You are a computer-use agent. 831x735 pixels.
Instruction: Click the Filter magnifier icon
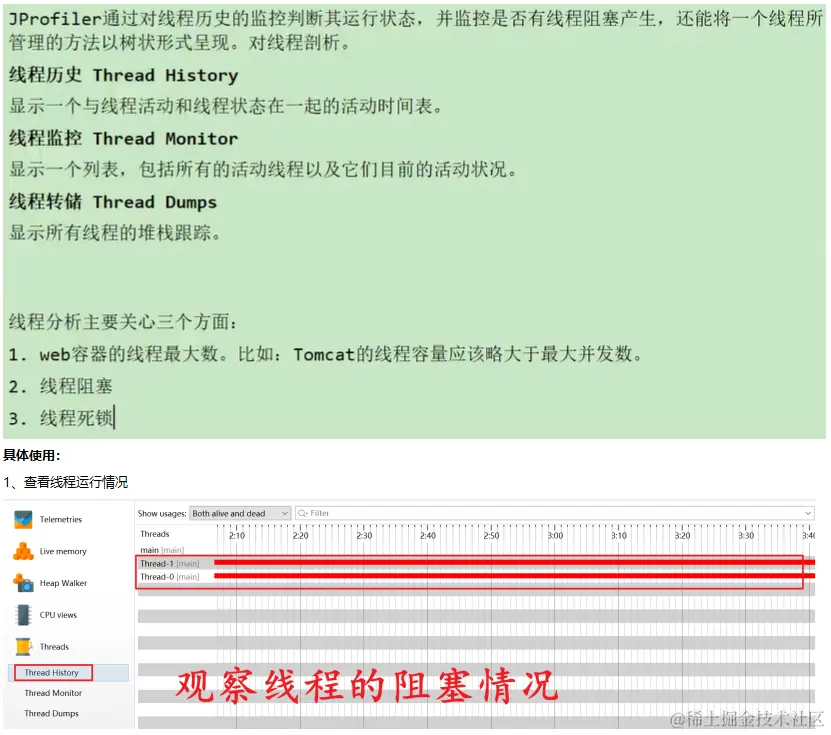coord(303,513)
